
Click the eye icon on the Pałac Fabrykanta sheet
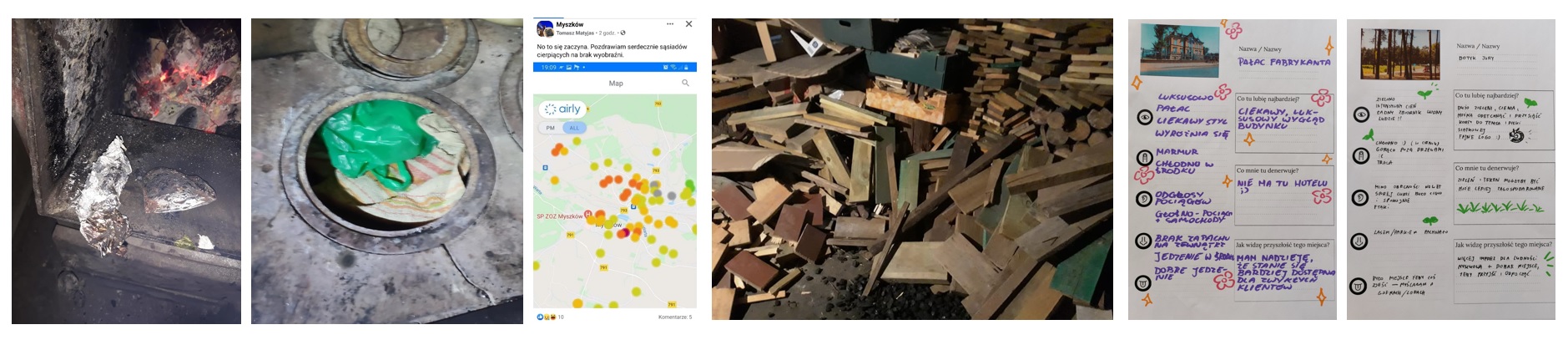point(1144,117)
